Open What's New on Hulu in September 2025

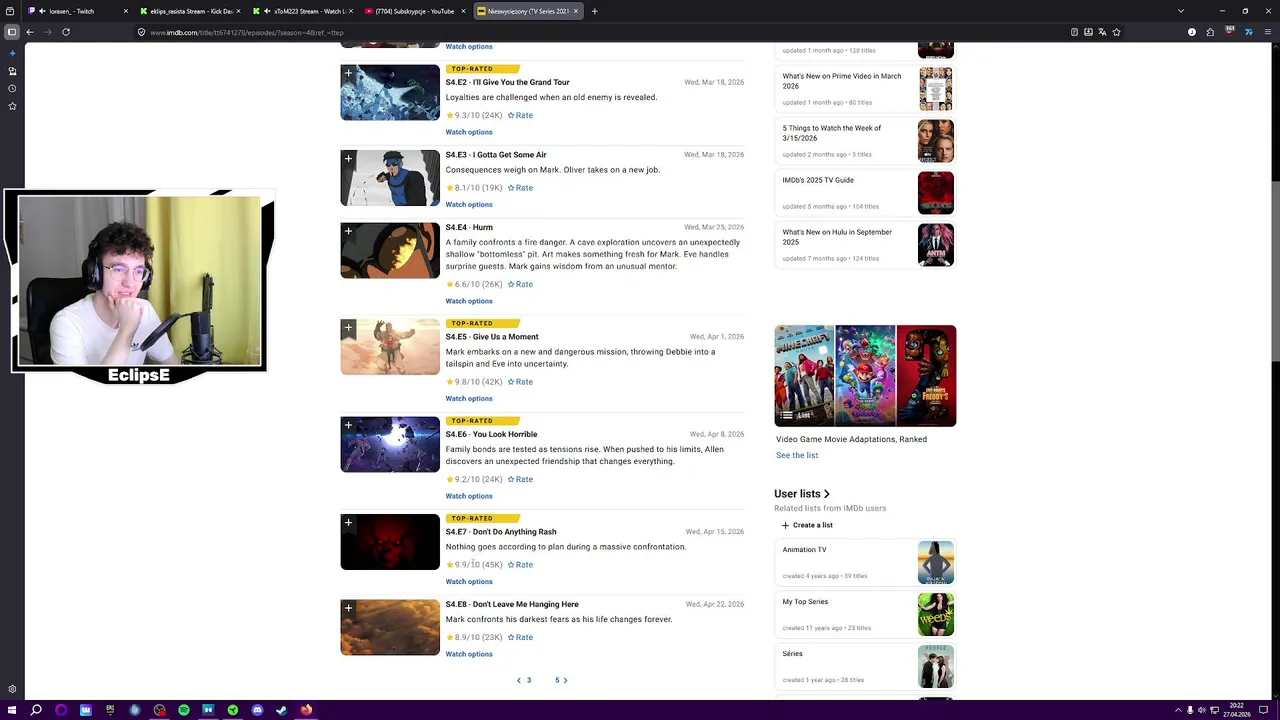(866, 245)
